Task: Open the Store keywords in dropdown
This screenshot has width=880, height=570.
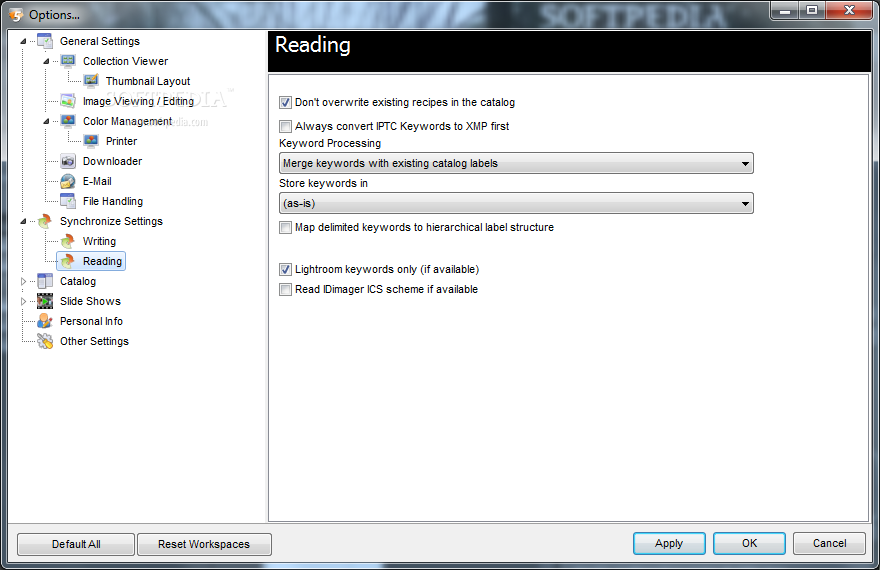Action: coord(516,203)
